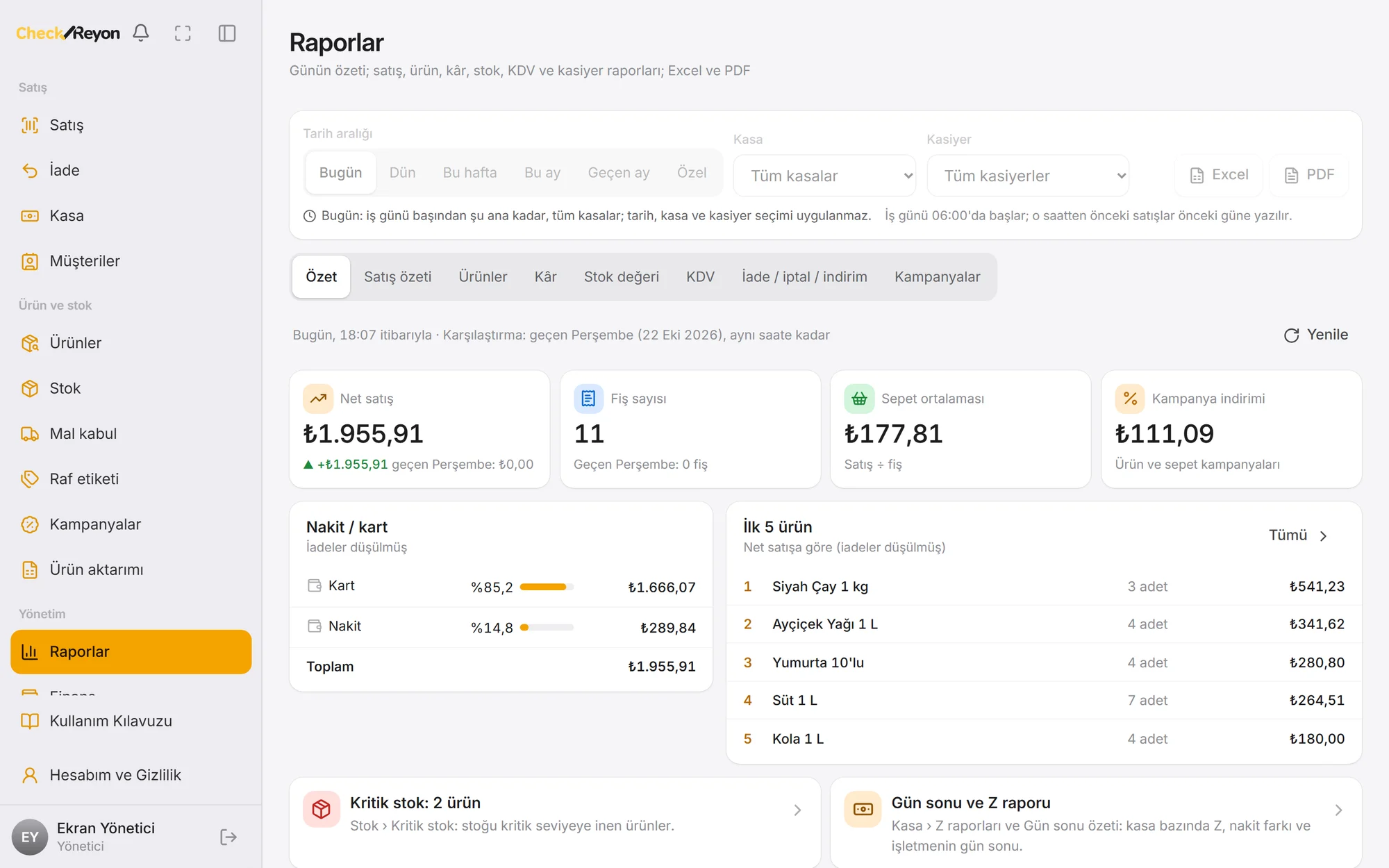This screenshot has width=1389, height=868.
Task: Click the Stok box icon
Action: point(30,388)
